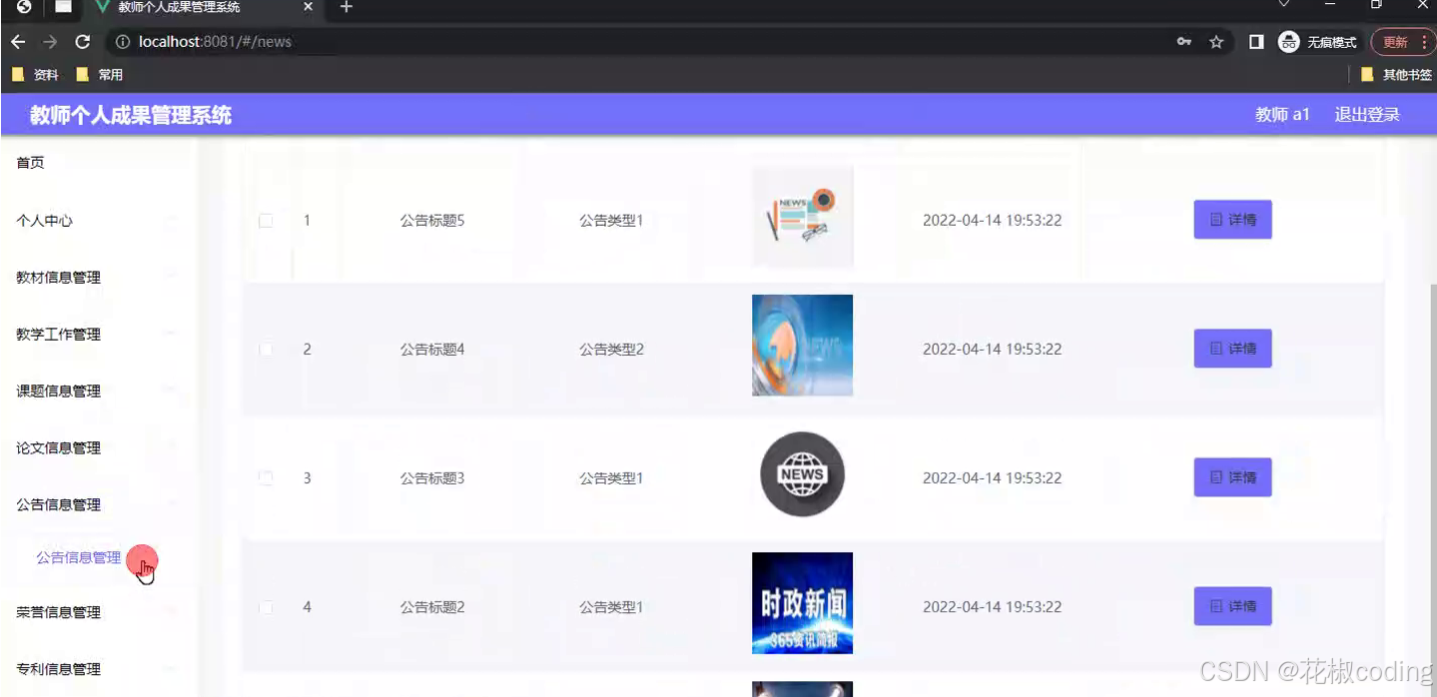The image size is (1437, 697).
Task: Expand the 荣誉信息管理 sidebar section
Action: pyautogui.click(x=57, y=612)
